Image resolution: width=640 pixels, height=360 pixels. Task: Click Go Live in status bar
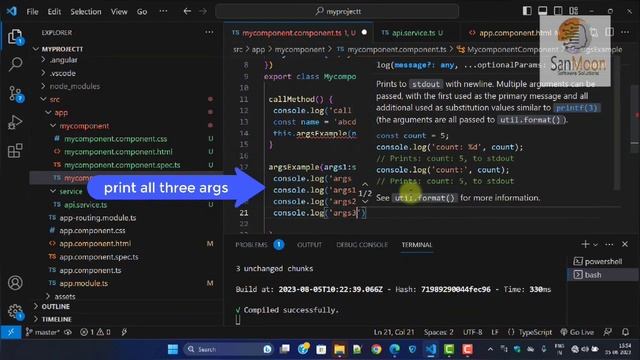point(577,332)
